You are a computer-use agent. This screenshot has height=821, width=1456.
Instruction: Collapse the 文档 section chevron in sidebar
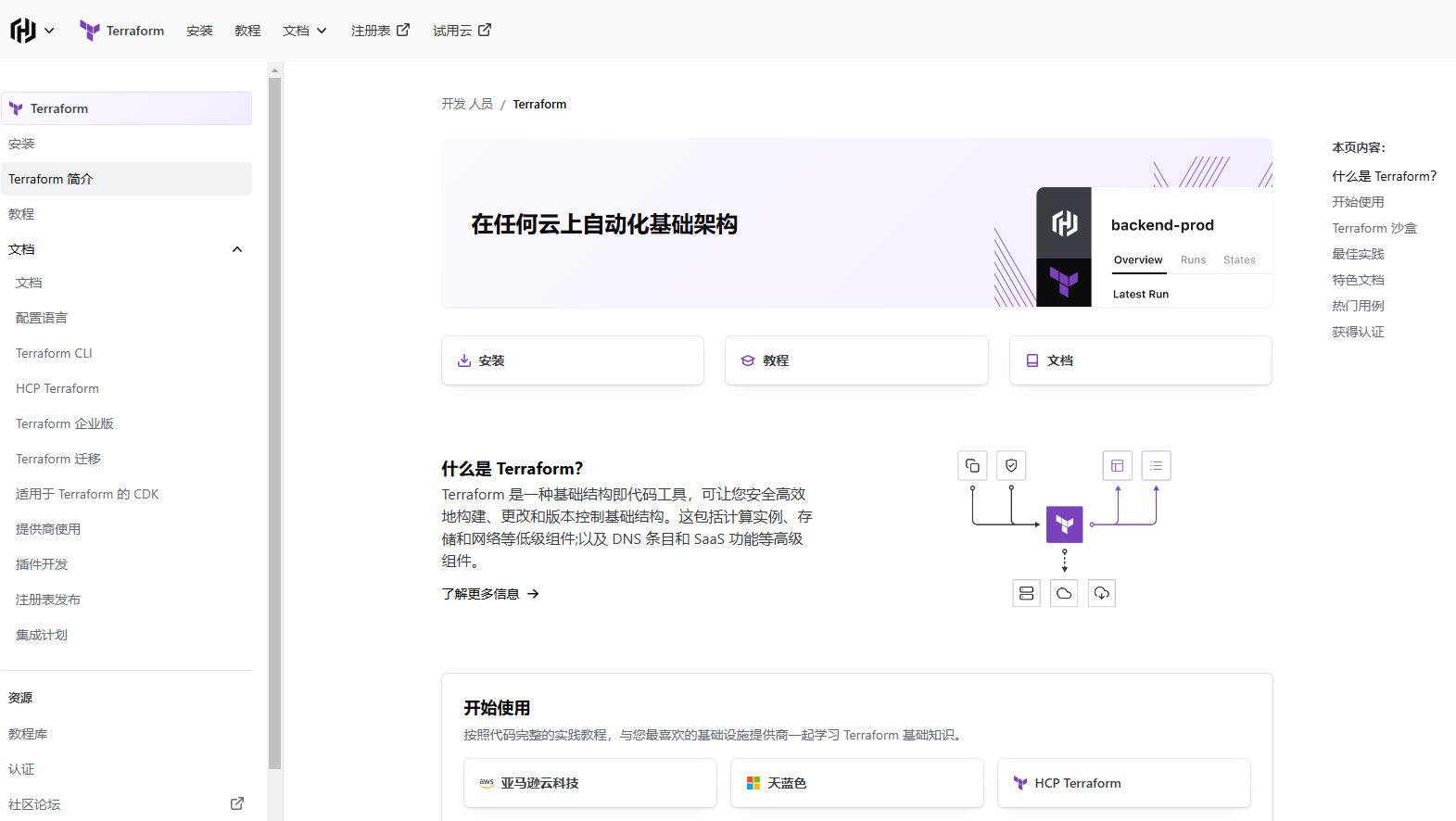click(x=237, y=249)
